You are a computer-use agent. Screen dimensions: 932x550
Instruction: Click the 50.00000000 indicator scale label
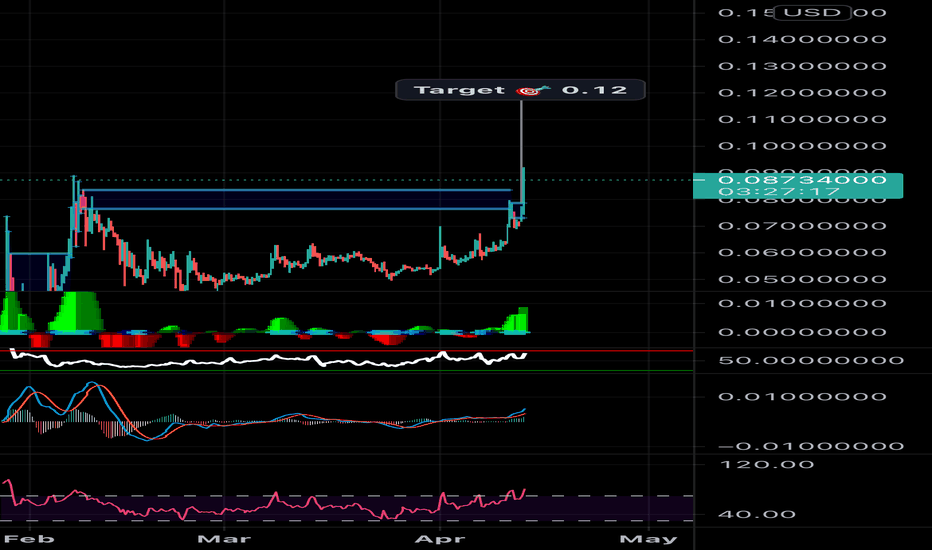point(811,360)
